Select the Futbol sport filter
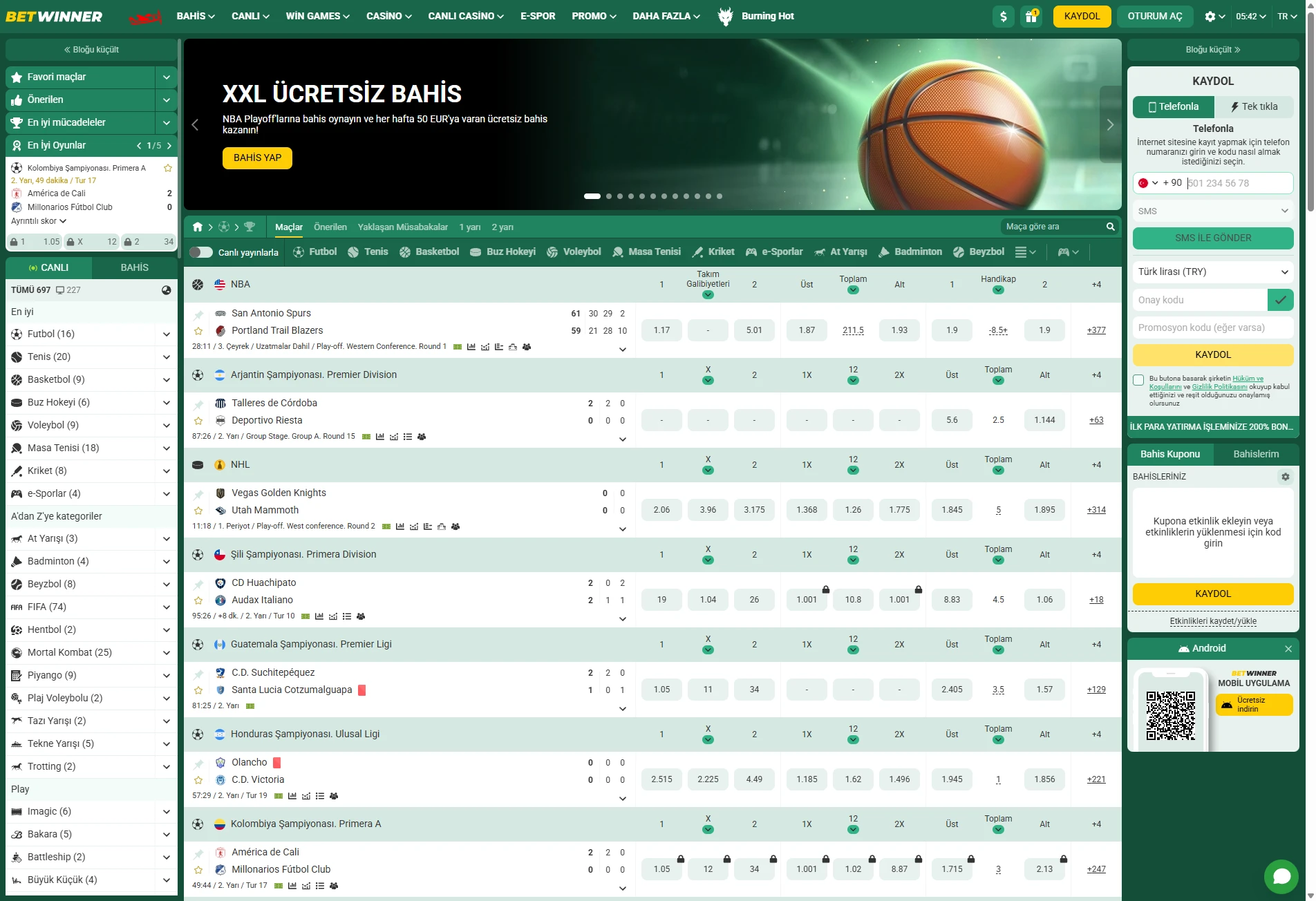The image size is (1316, 901). coord(314,252)
